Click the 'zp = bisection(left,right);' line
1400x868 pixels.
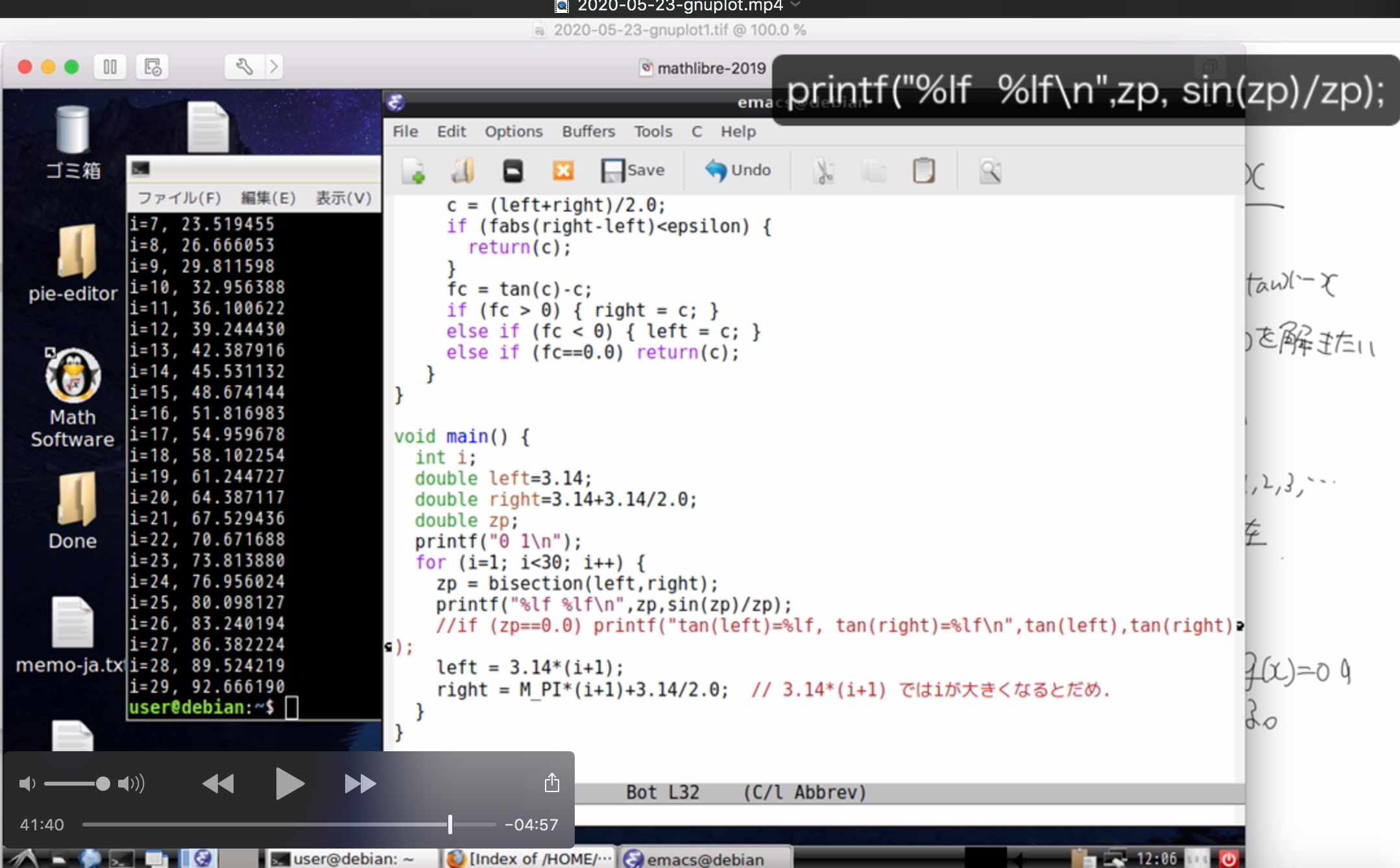click(577, 584)
